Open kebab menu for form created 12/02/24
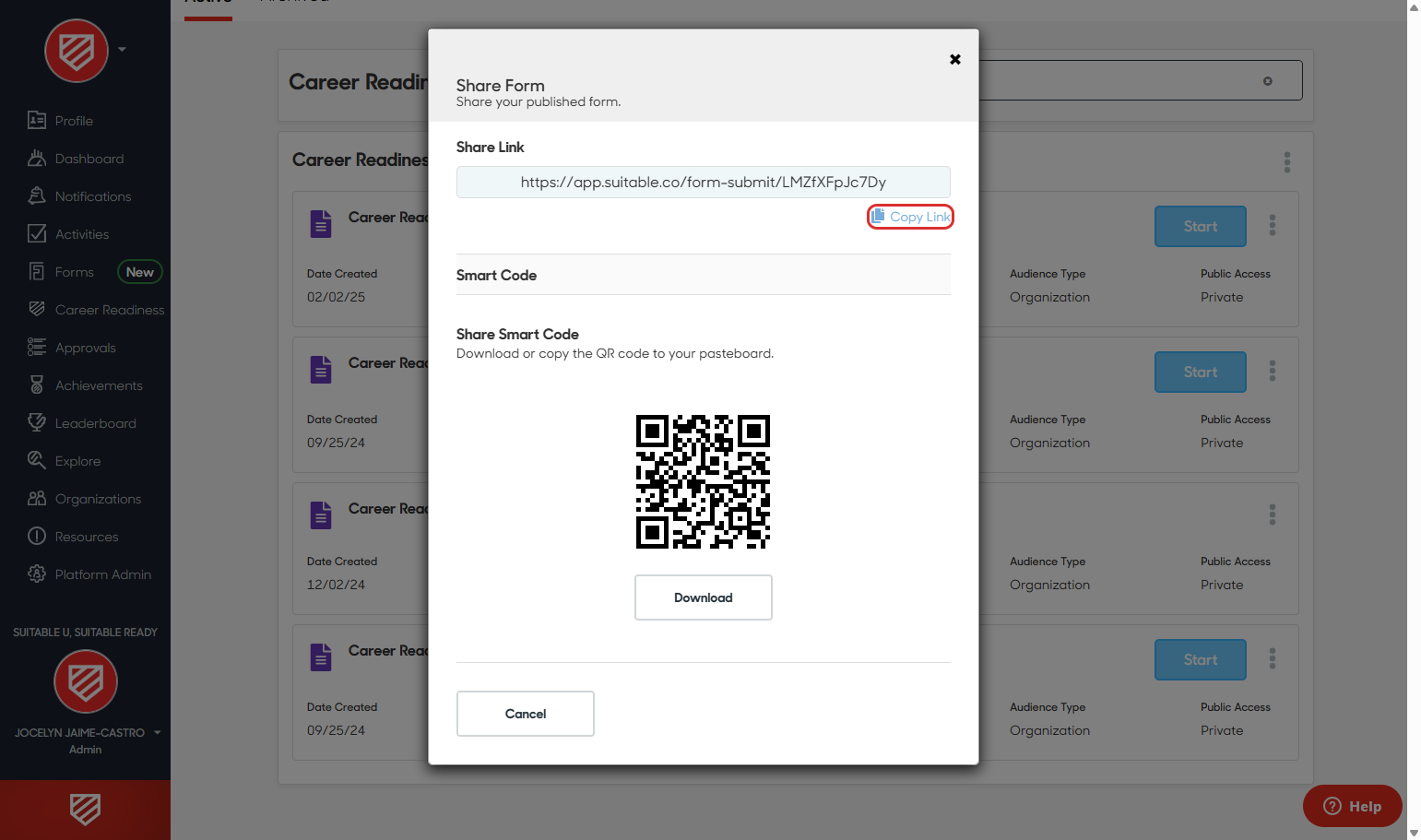 pos(1273,515)
